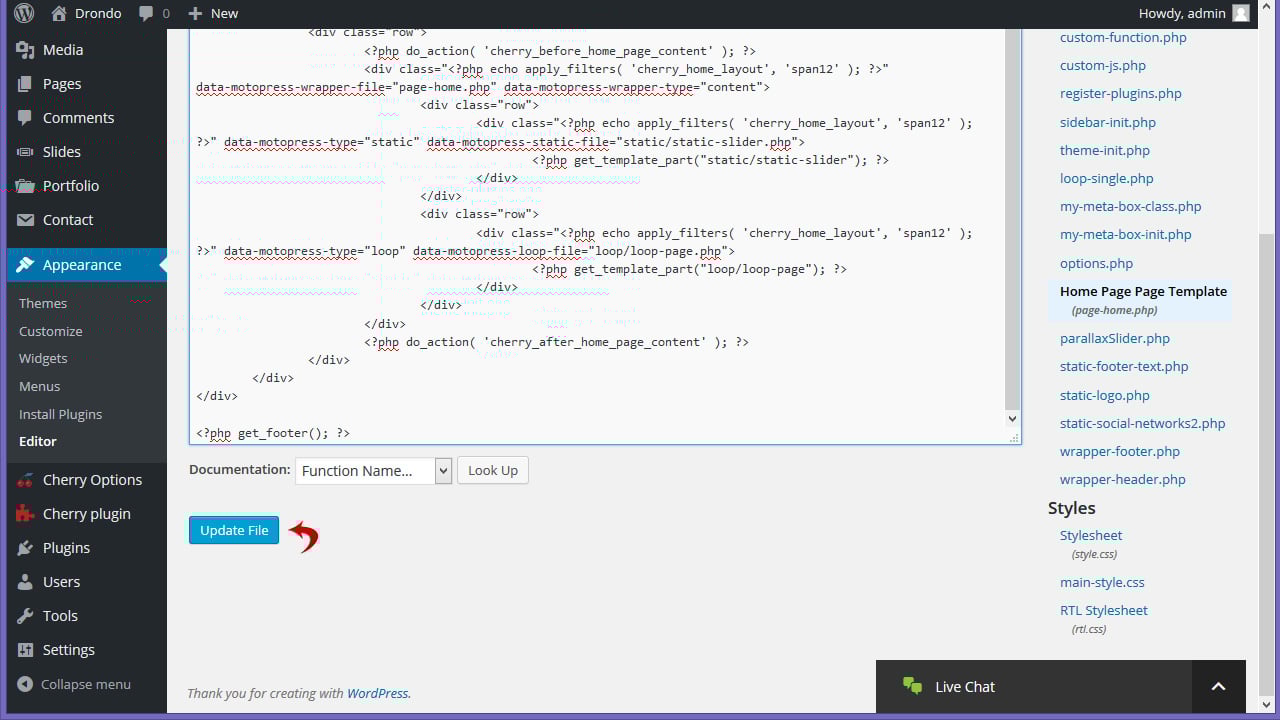Click the Contact envelope icon

click(25, 220)
